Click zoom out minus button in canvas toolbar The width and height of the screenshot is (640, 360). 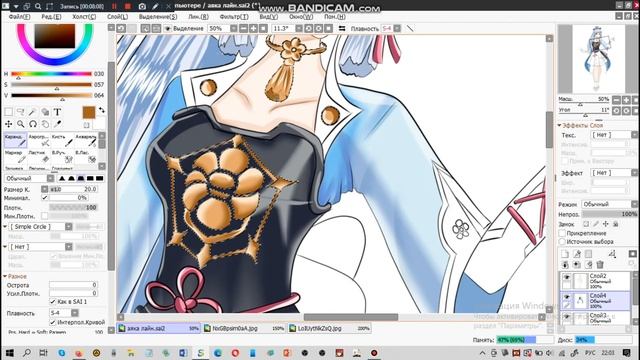(x=244, y=29)
